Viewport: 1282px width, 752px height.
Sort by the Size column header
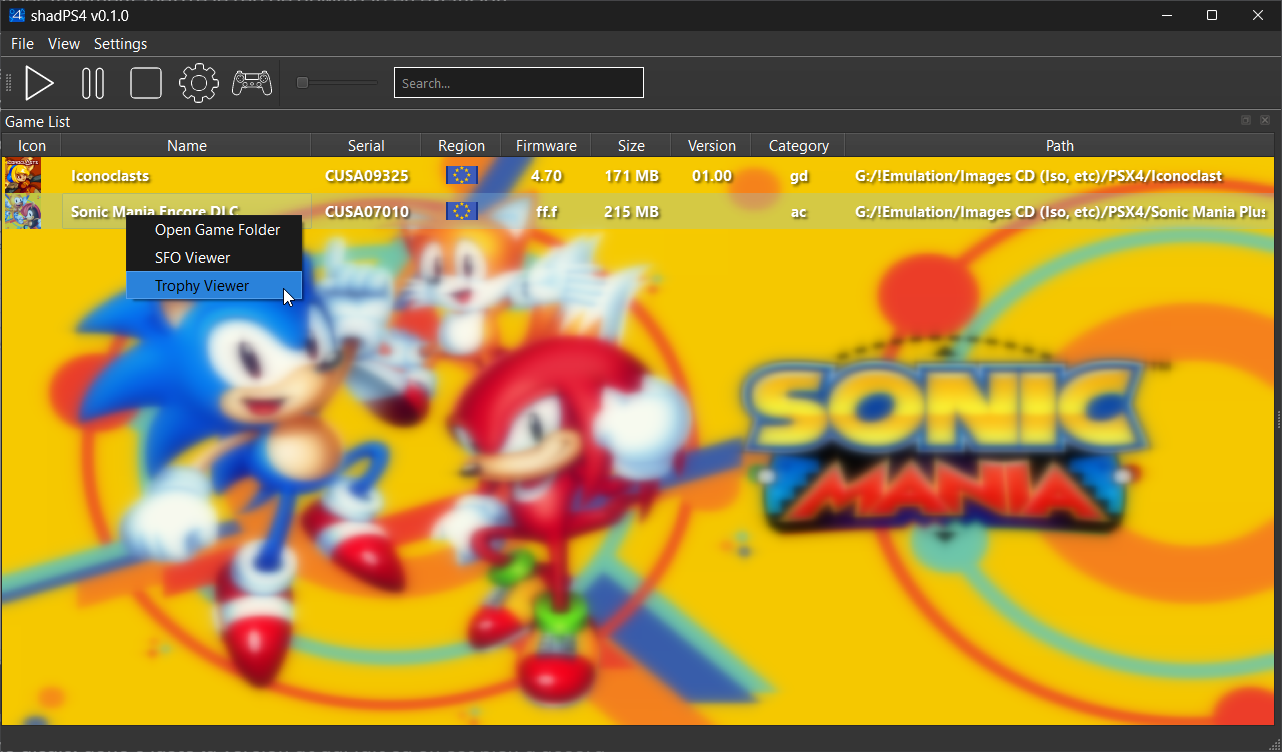631,146
